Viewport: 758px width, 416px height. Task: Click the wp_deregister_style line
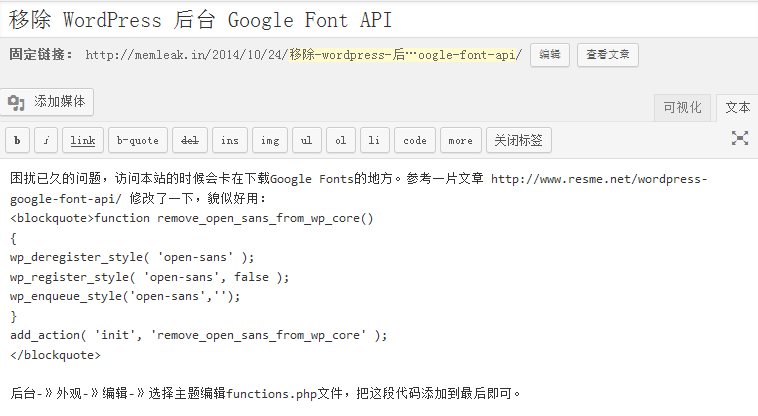pyautogui.click(x=131, y=257)
